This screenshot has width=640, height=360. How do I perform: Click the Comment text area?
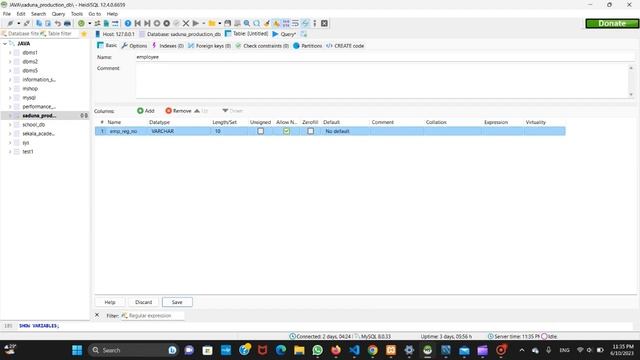pos(382,81)
